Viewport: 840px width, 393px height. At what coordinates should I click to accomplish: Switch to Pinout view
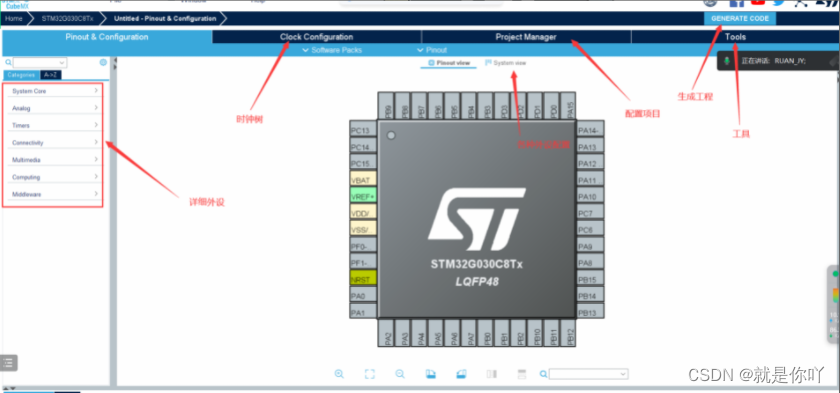pos(449,63)
